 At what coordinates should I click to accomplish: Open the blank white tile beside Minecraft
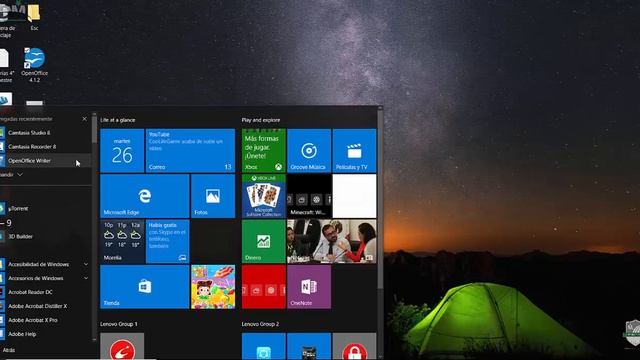pyautogui.click(x=354, y=196)
